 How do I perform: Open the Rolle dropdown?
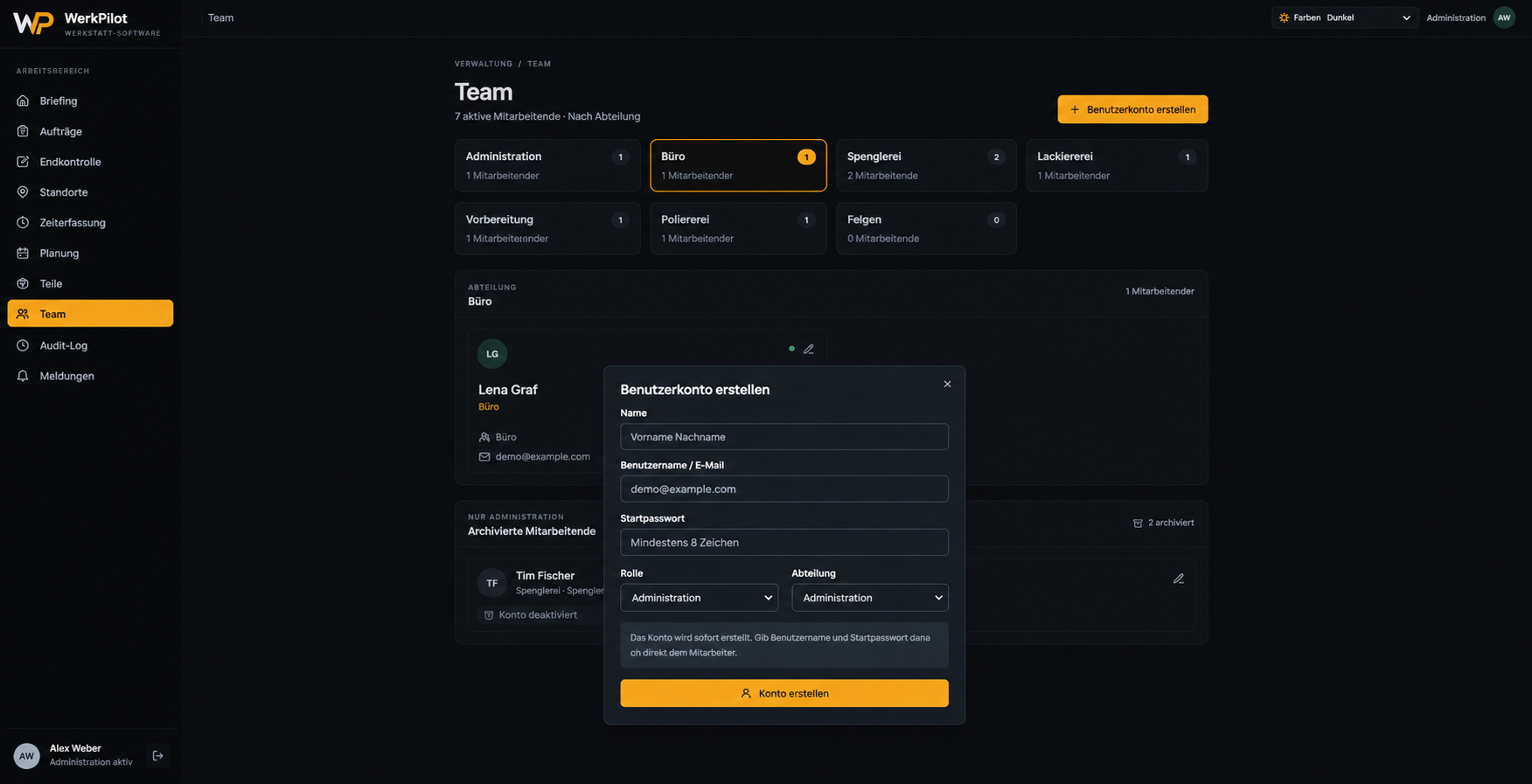699,598
